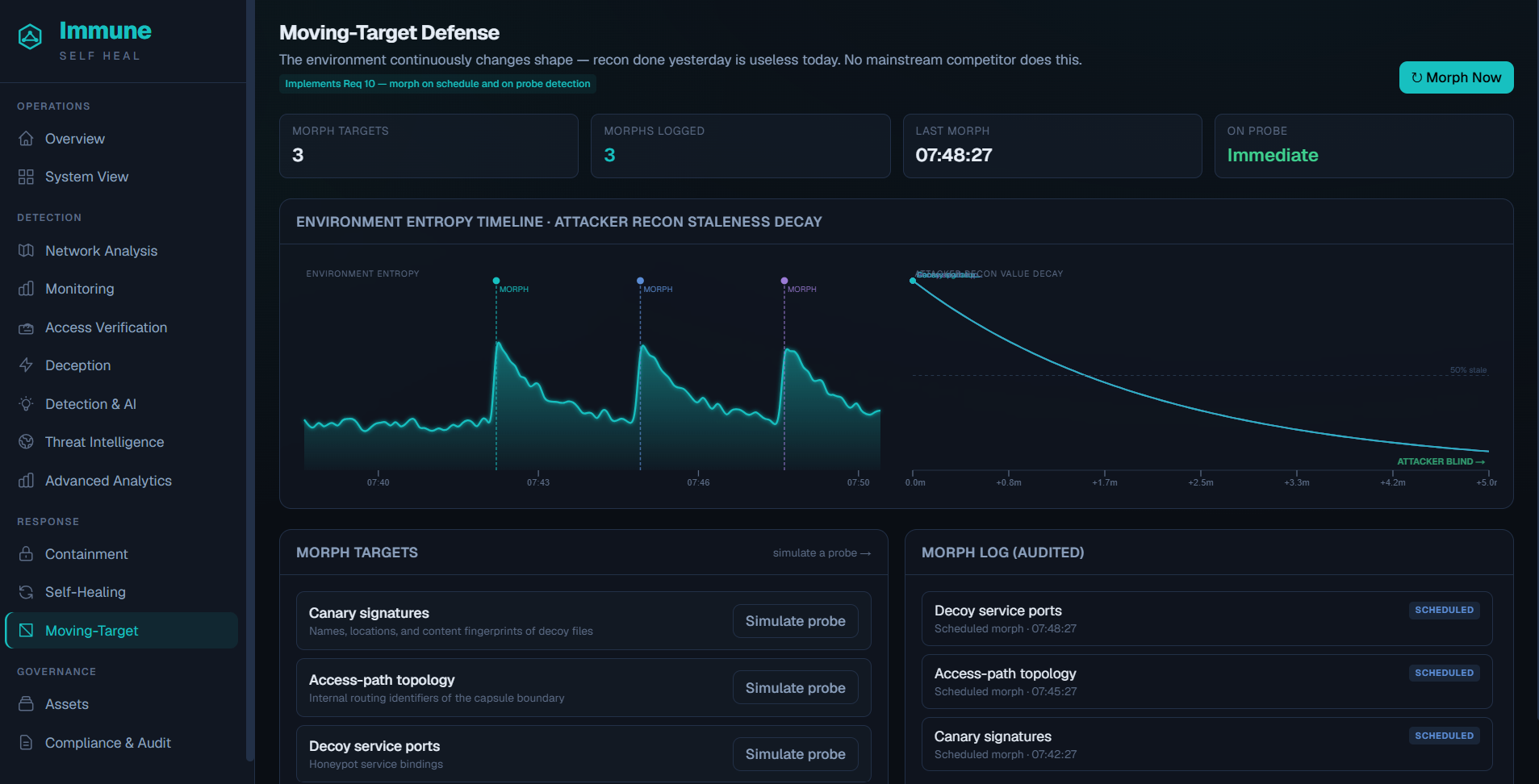1539x784 pixels.
Task: Select the Canary signatures log entry at 07:42:27
Action: 1207,744
